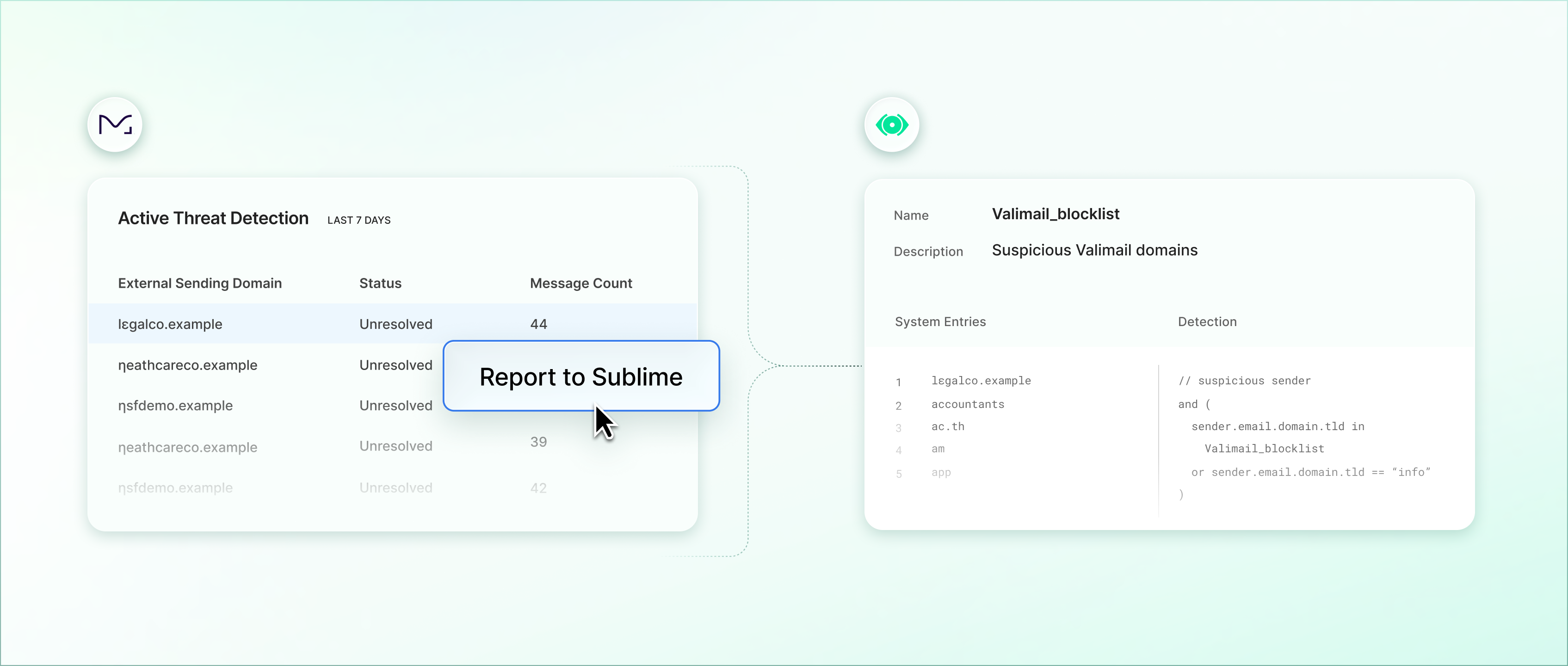Click the "sender.email.domain.tld in" code line

tap(1278, 427)
